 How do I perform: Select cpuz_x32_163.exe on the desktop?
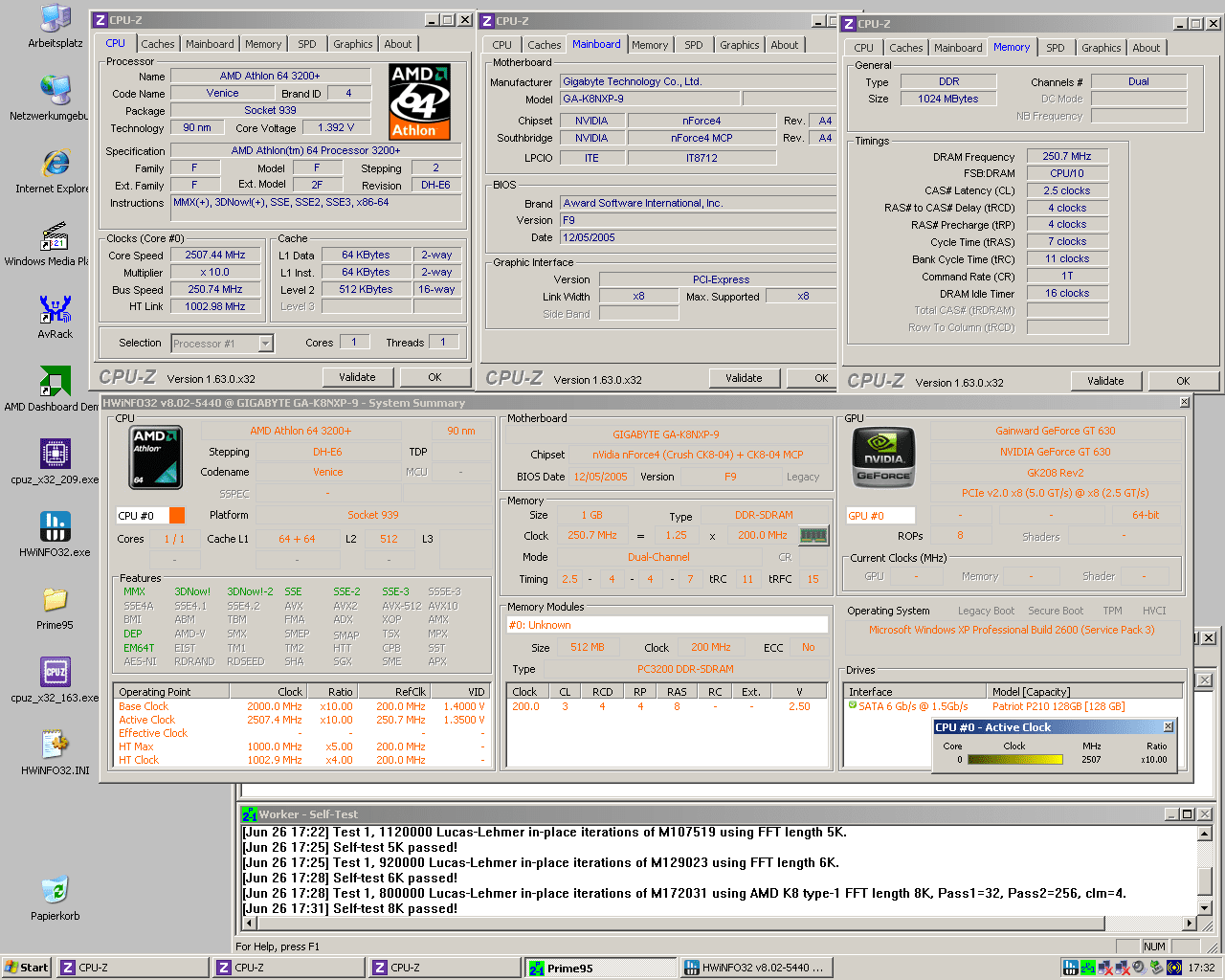pyautogui.click(x=55, y=681)
